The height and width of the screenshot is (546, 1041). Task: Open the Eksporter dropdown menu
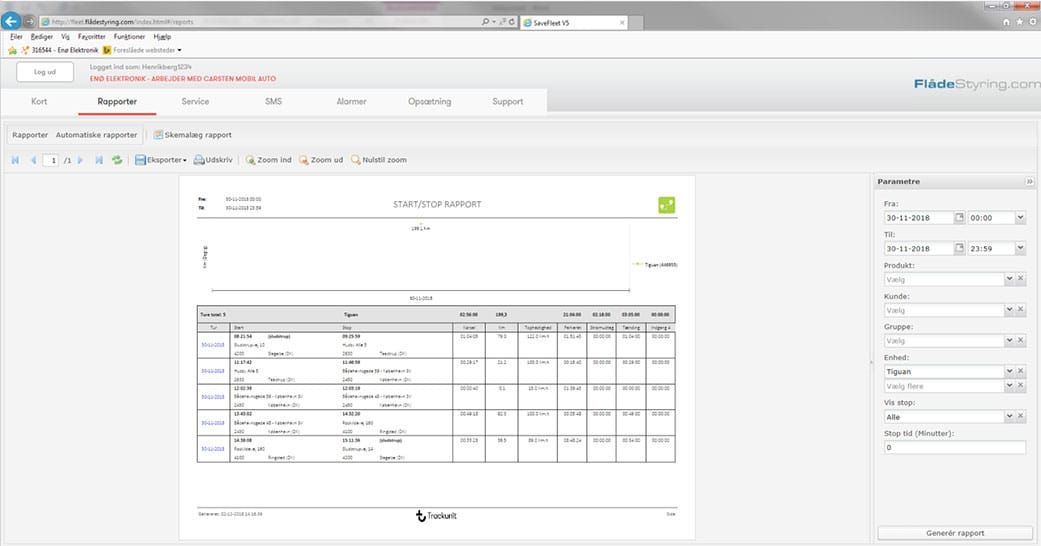(x=161, y=160)
